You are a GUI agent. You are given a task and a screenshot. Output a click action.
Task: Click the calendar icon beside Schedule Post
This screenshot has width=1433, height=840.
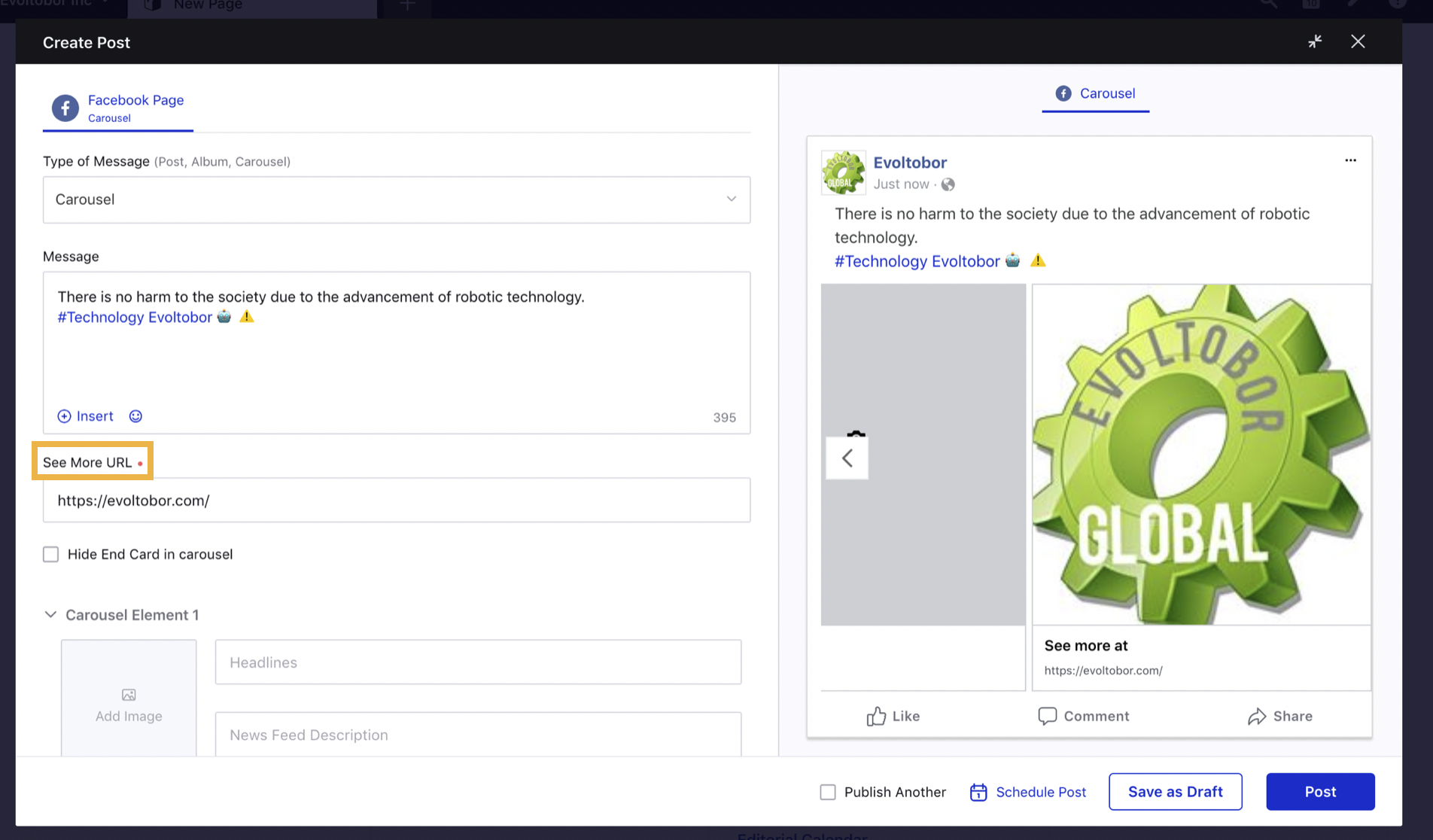point(978,792)
